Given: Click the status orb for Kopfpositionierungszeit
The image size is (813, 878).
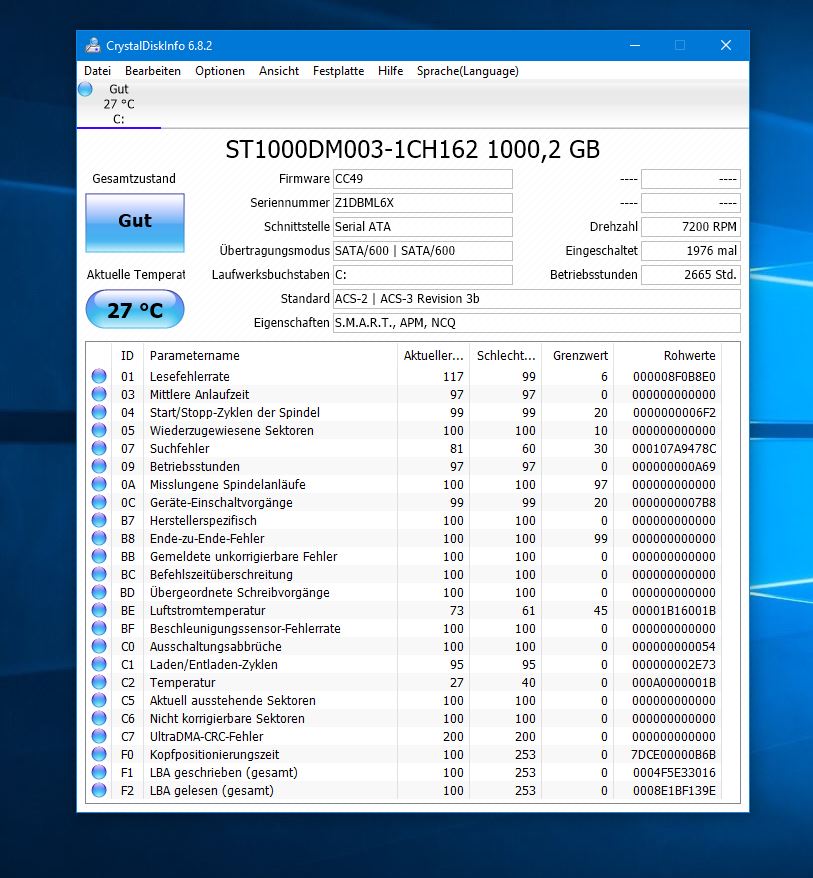Looking at the screenshot, I should point(99,754).
